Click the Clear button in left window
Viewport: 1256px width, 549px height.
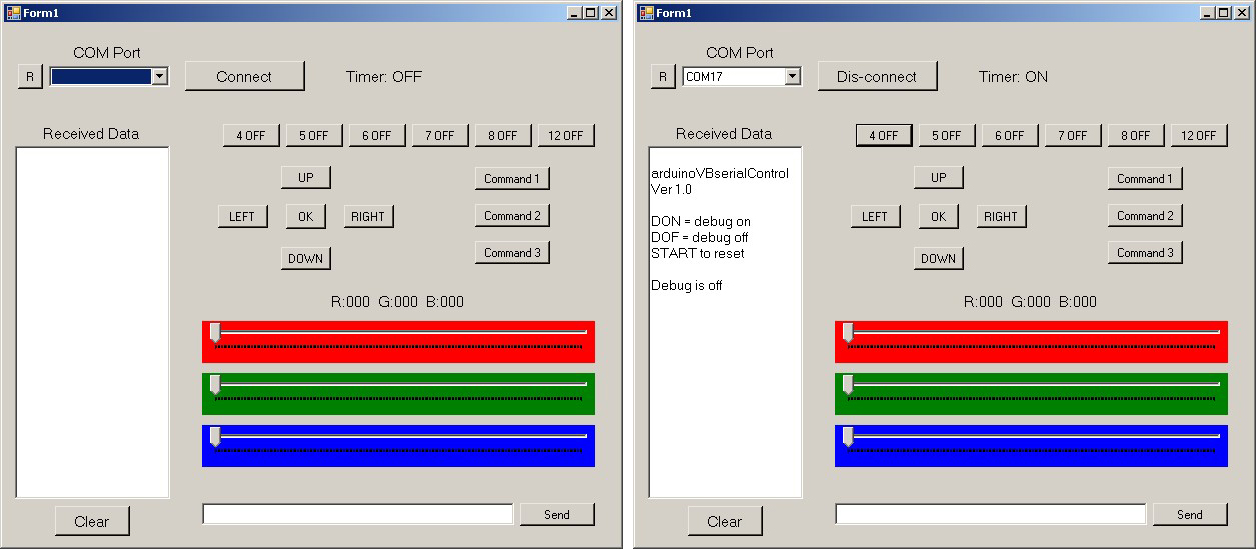point(92,521)
